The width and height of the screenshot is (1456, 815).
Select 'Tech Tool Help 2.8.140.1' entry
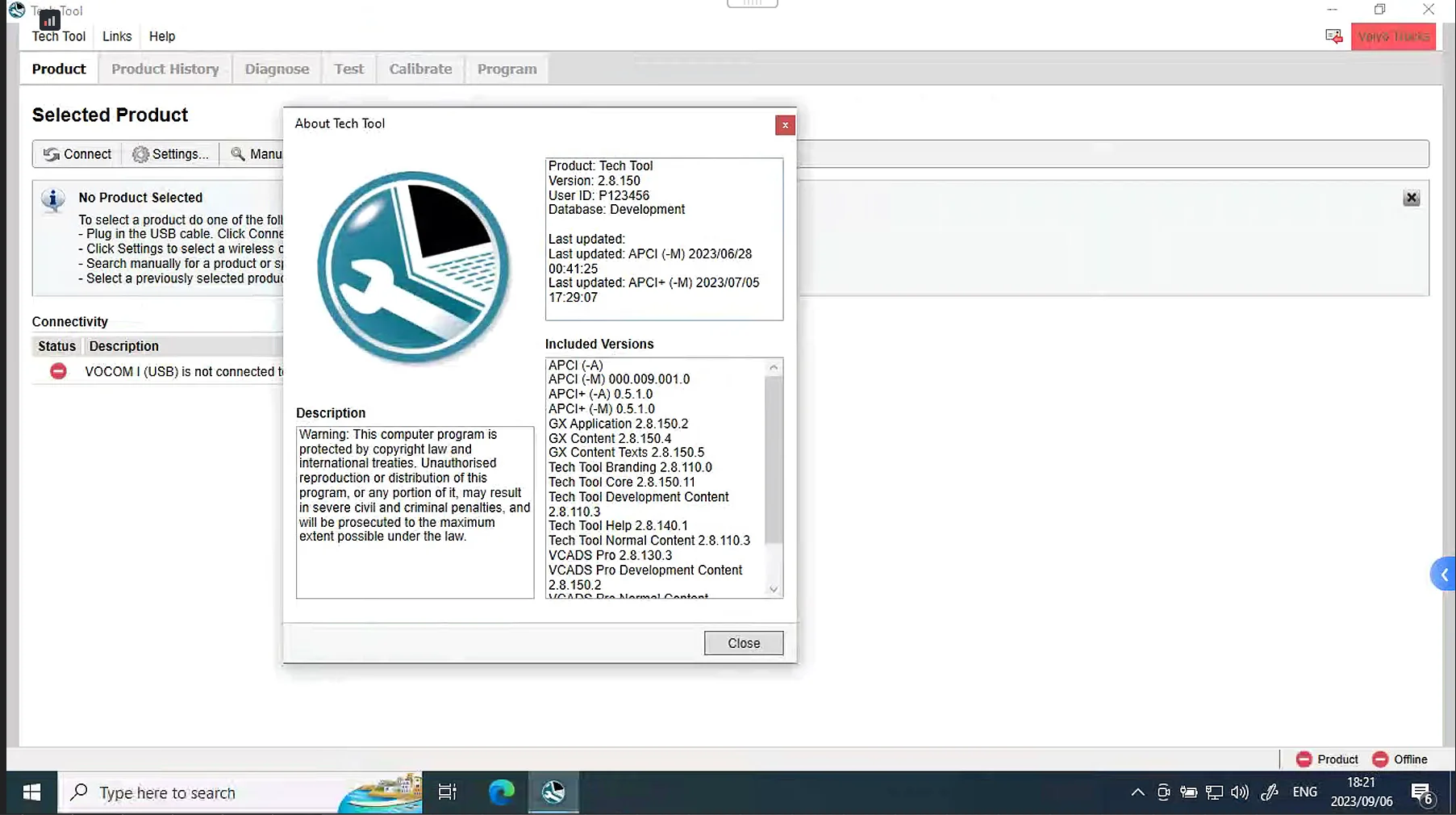click(x=618, y=526)
